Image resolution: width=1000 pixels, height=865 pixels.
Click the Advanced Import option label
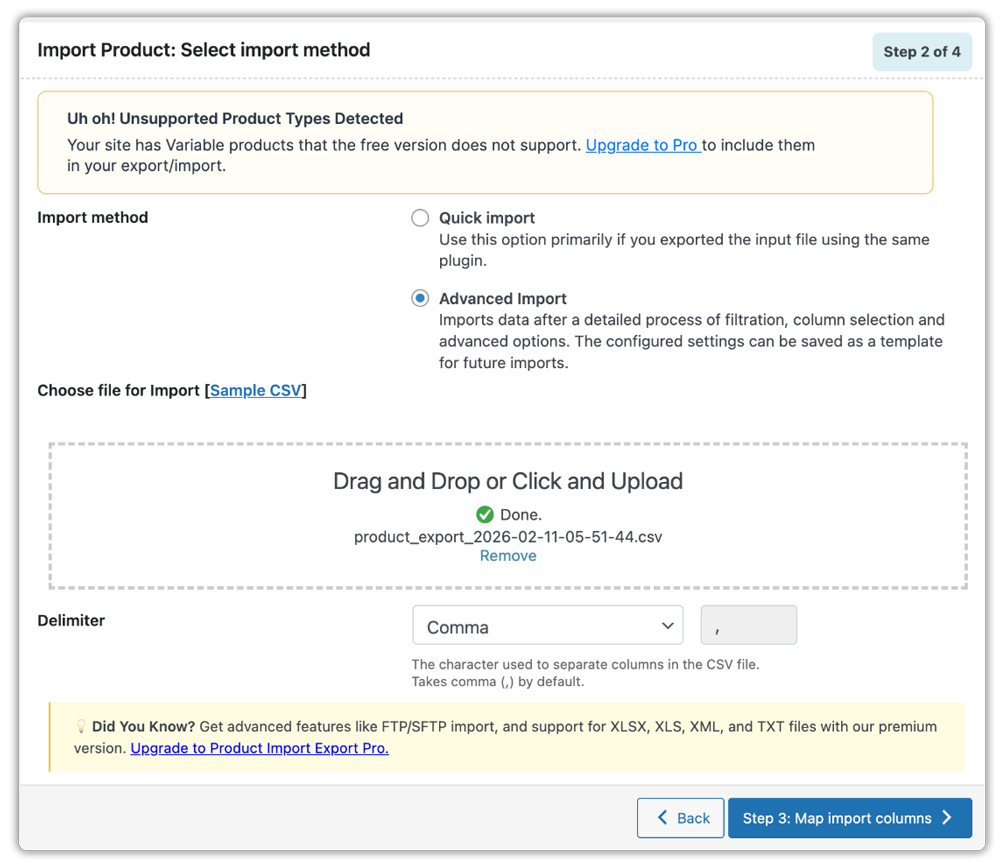[502, 299]
